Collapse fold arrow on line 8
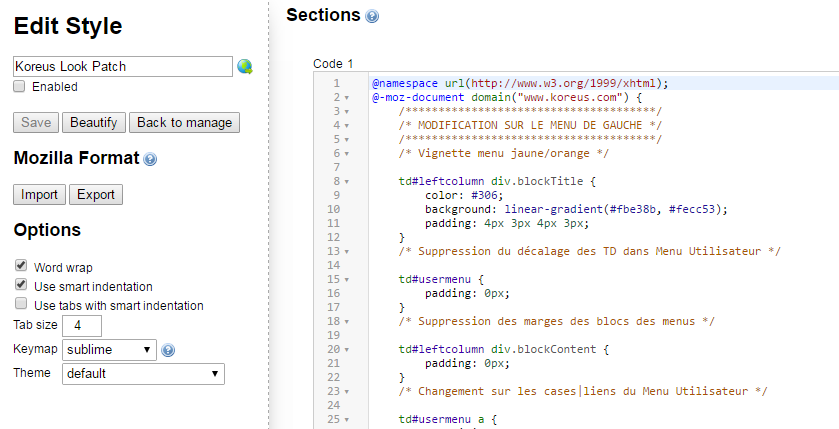The image size is (839, 429). [x=346, y=182]
